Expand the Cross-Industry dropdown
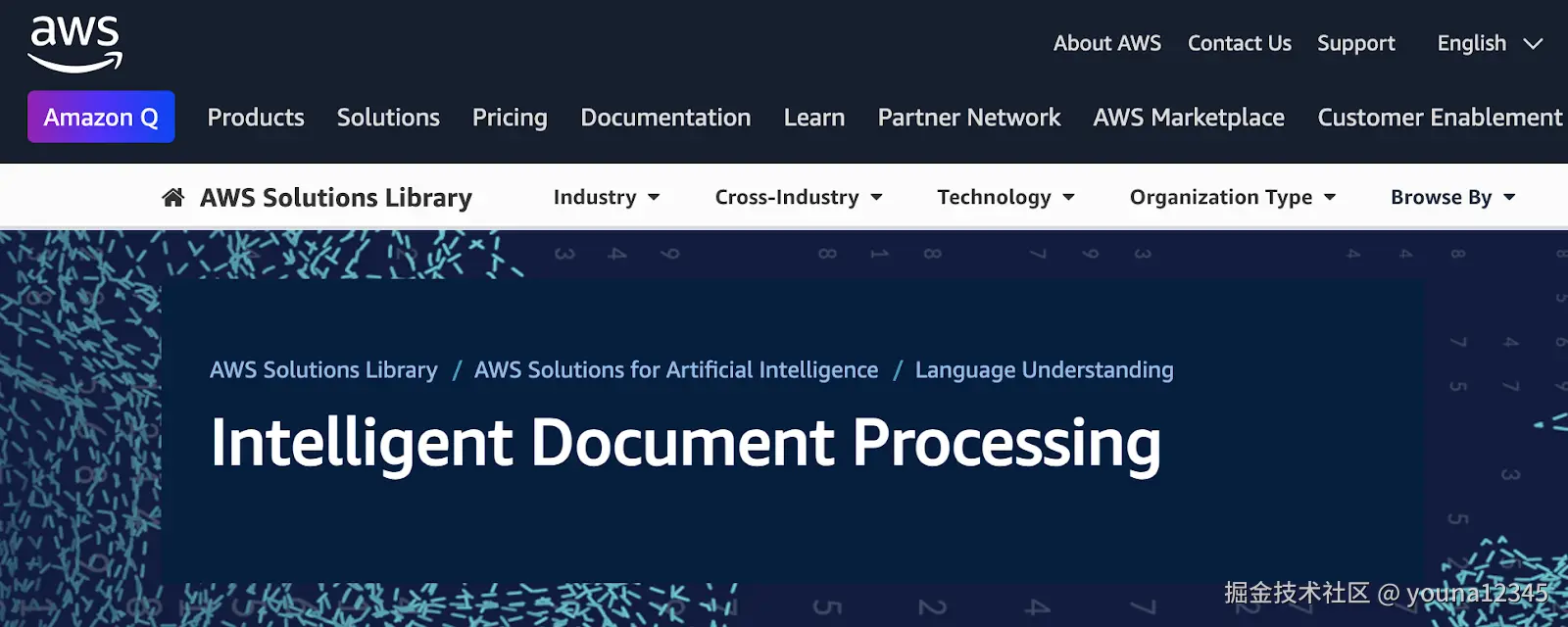The image size is (1568, 627). point(799,197)
